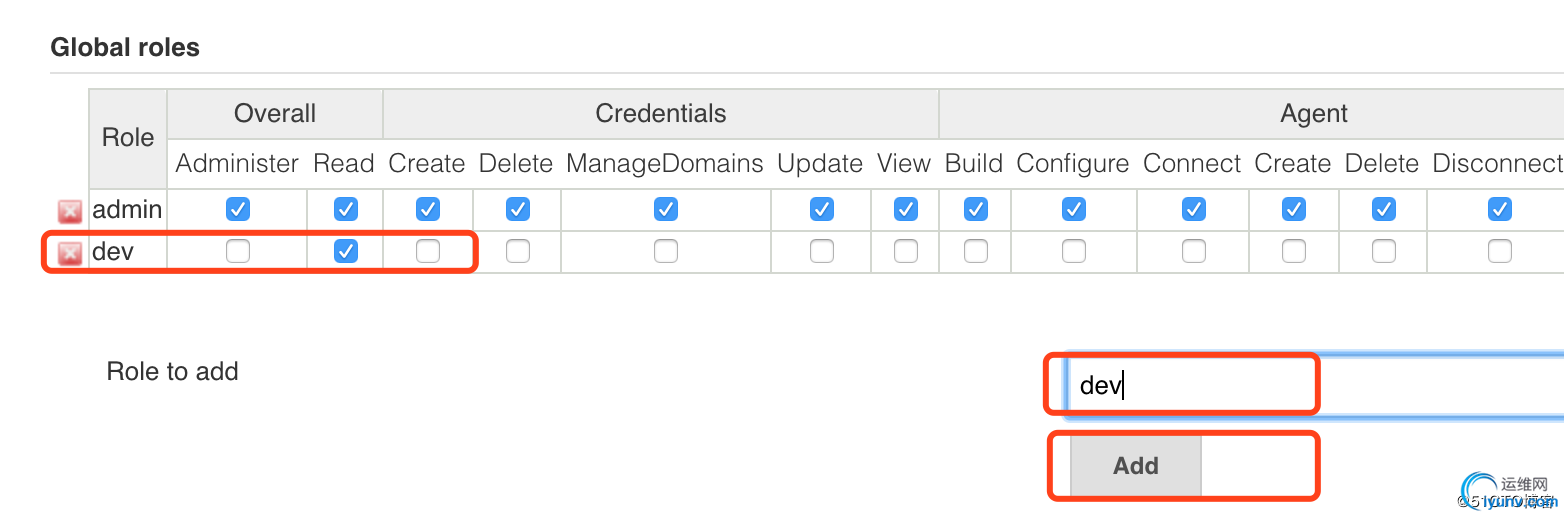Uncheck Agent Disconnect for admin role

(1499, 209)
